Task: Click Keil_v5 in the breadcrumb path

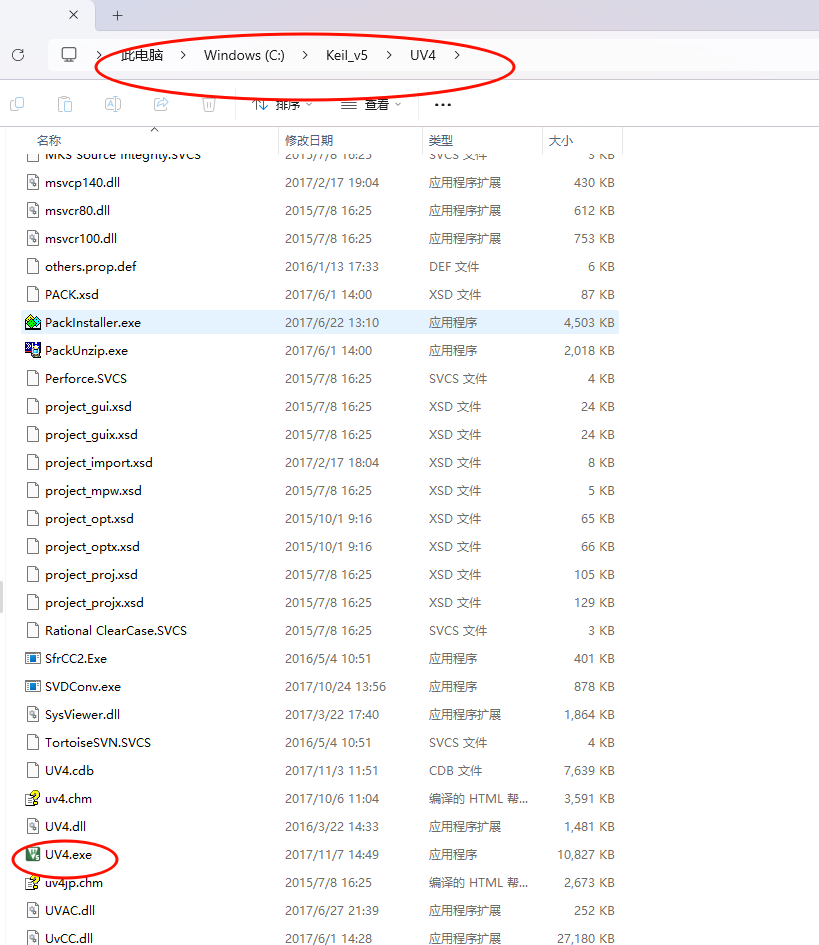Action: click(347, 55)
